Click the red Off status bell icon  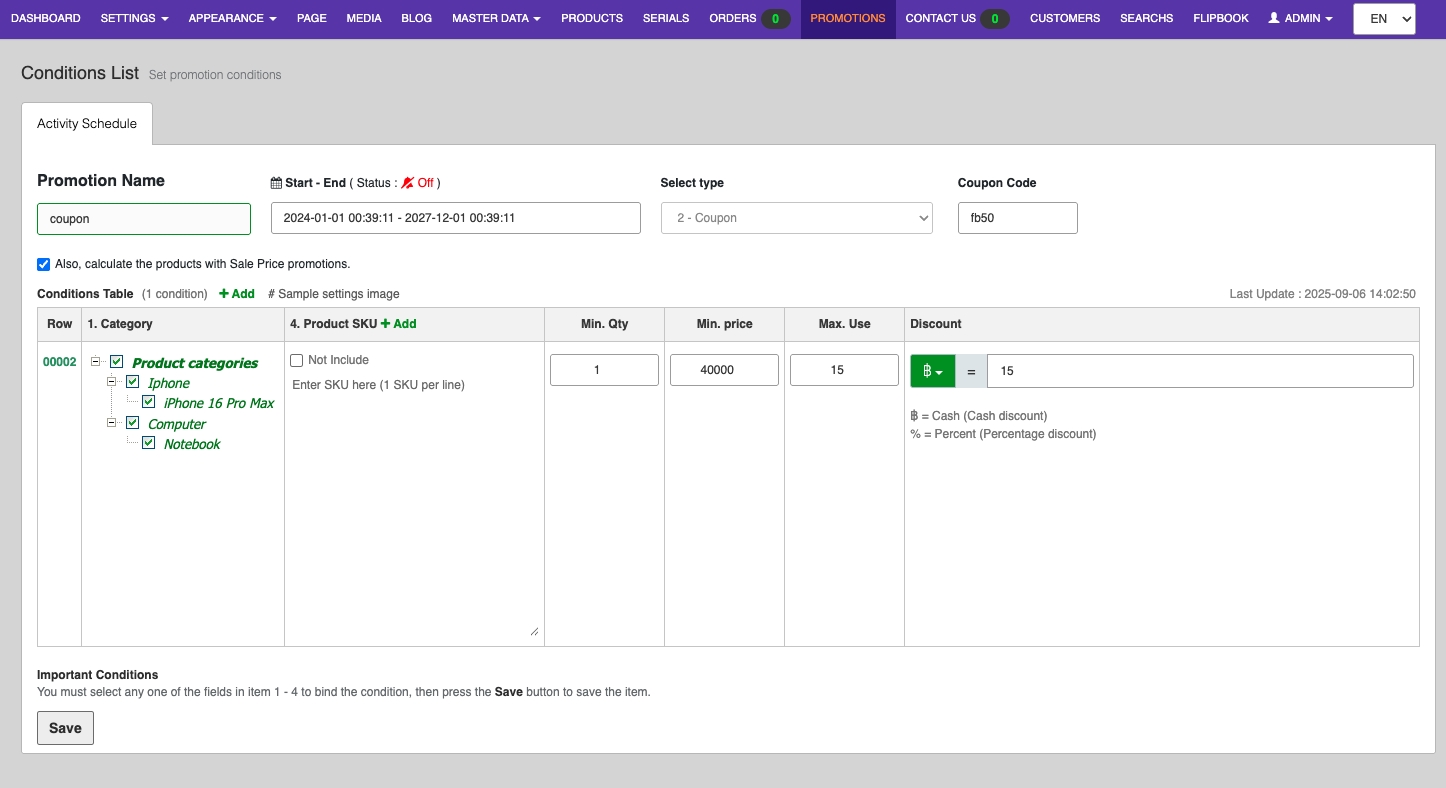tap(407, 183)
